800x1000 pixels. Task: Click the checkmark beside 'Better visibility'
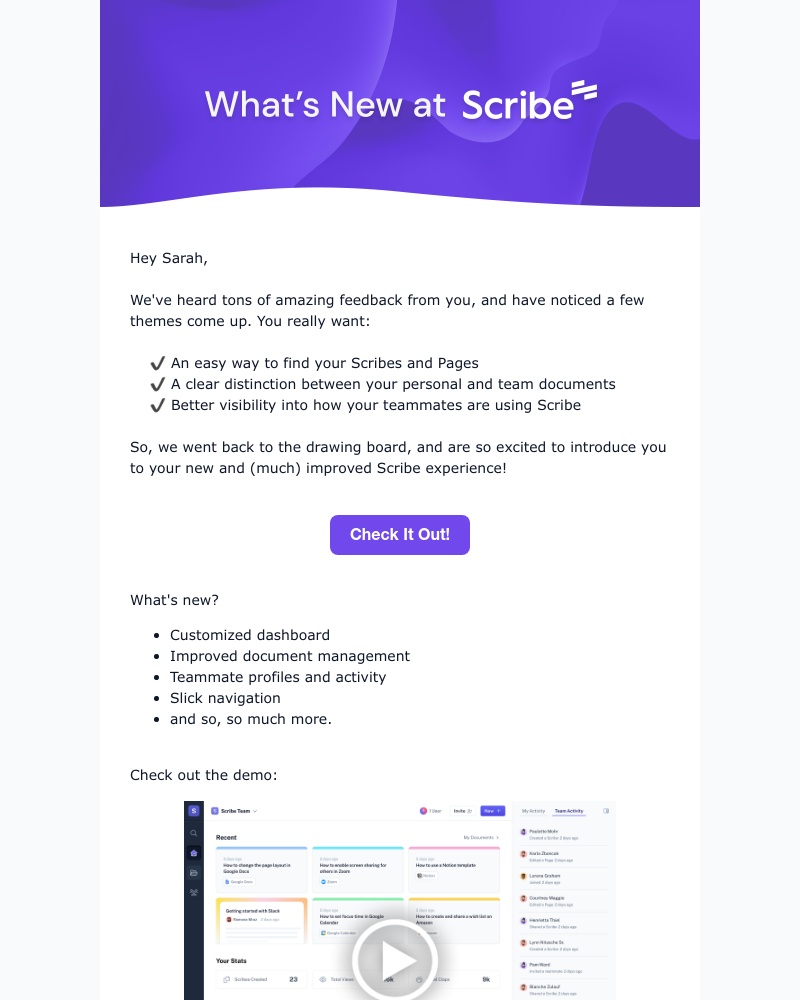pyautogui.click(x=157, y=404)
